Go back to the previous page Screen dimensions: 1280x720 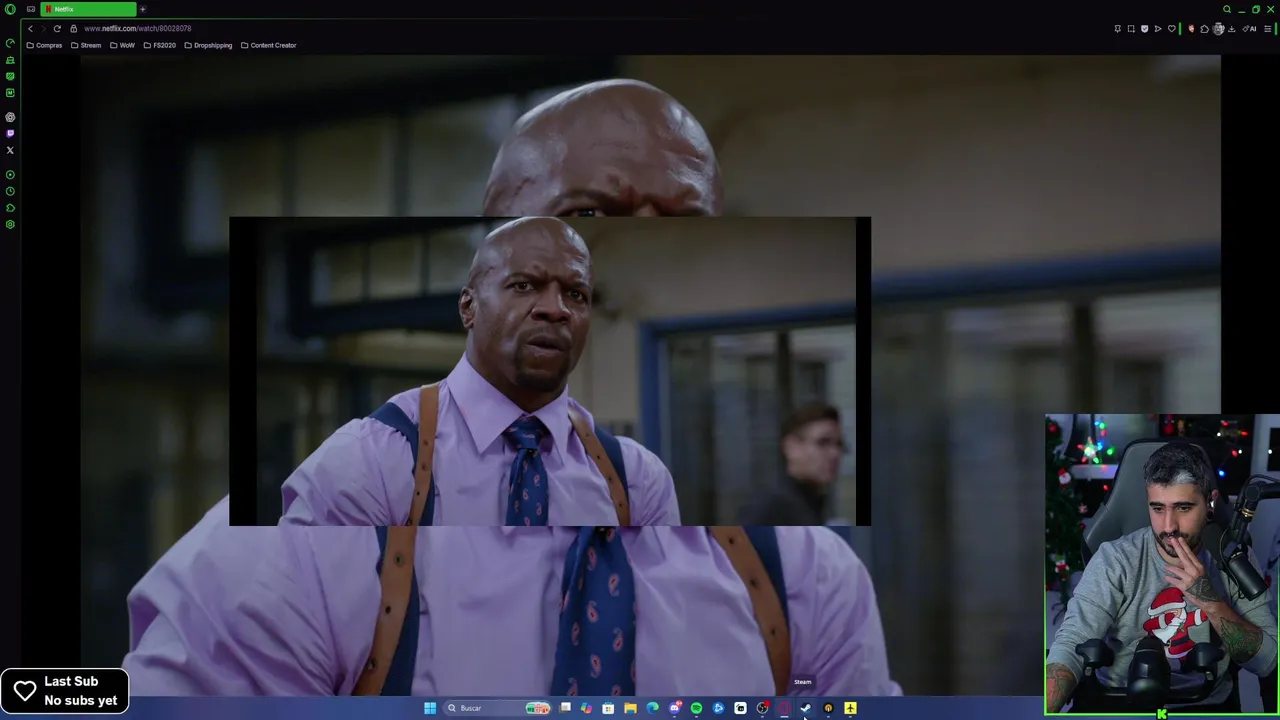[30, 28]
